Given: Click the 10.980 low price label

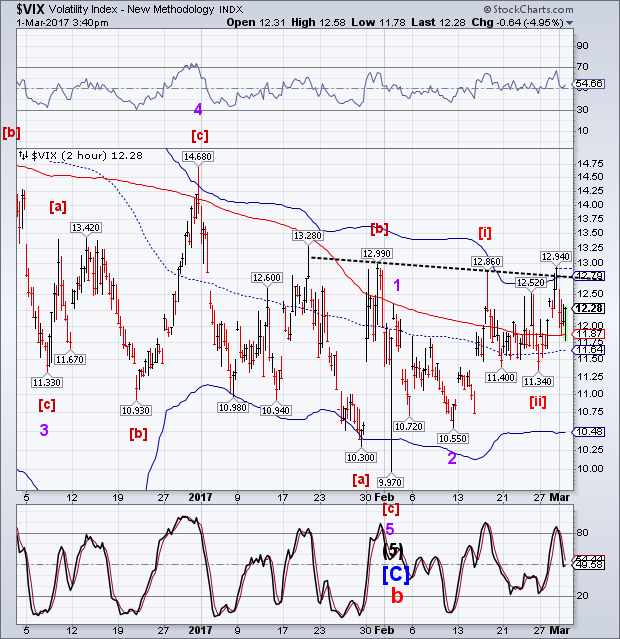Looking at the screenshot, I should click(x=232, y=408).
